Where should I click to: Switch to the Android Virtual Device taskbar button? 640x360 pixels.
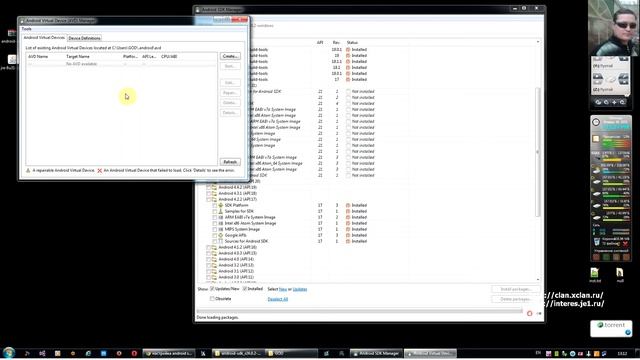click(430, 353)
